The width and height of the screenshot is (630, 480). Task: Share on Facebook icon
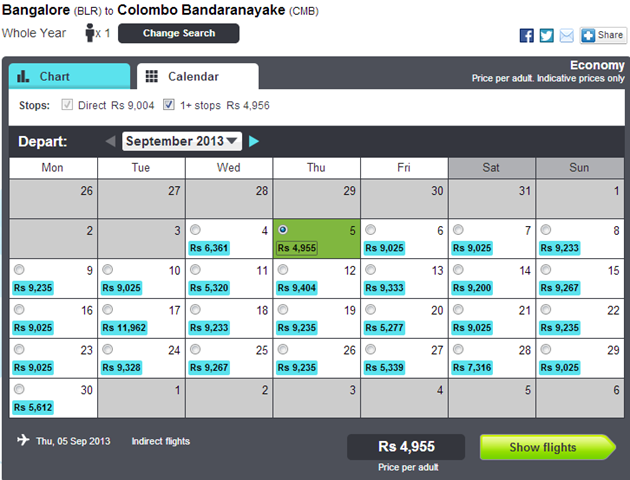[x=527, y=35]
